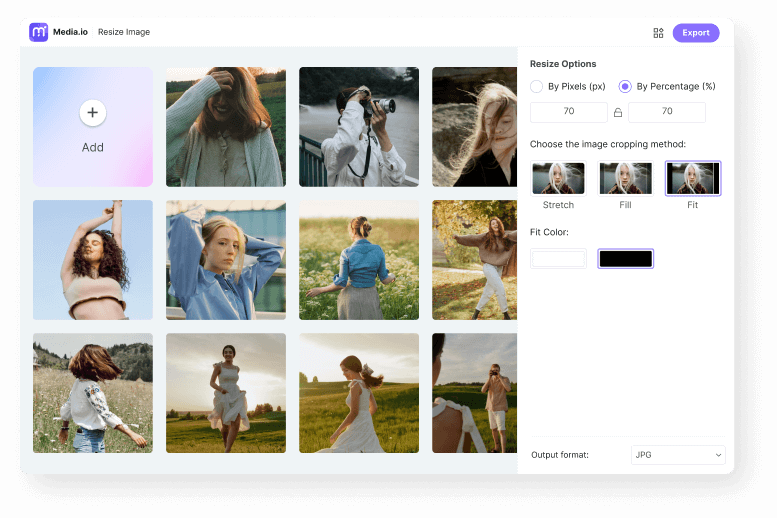Image resolution: width=777 pixels, height=518 pixels.
Task: Click the Resize Image title tab
Action: point(124,32)
